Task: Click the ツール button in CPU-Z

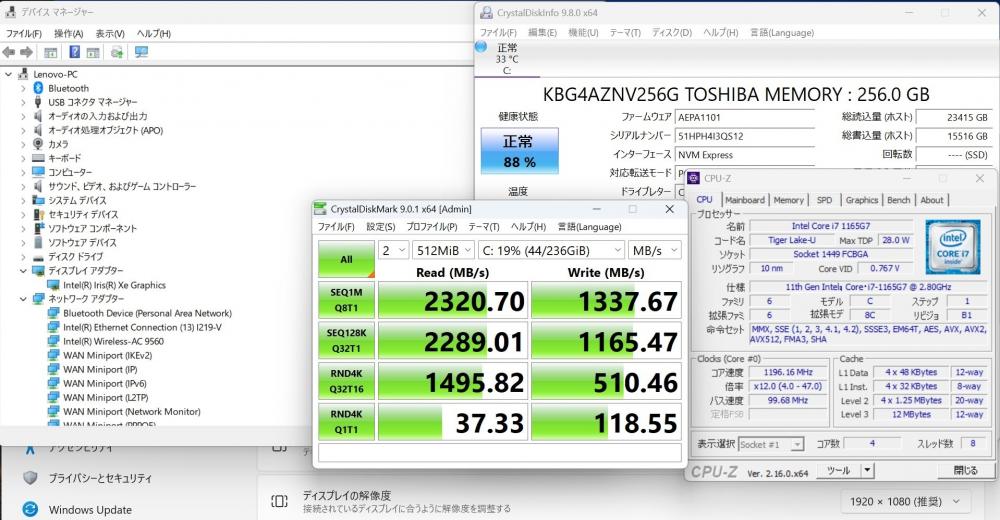Action: (838, 470)
